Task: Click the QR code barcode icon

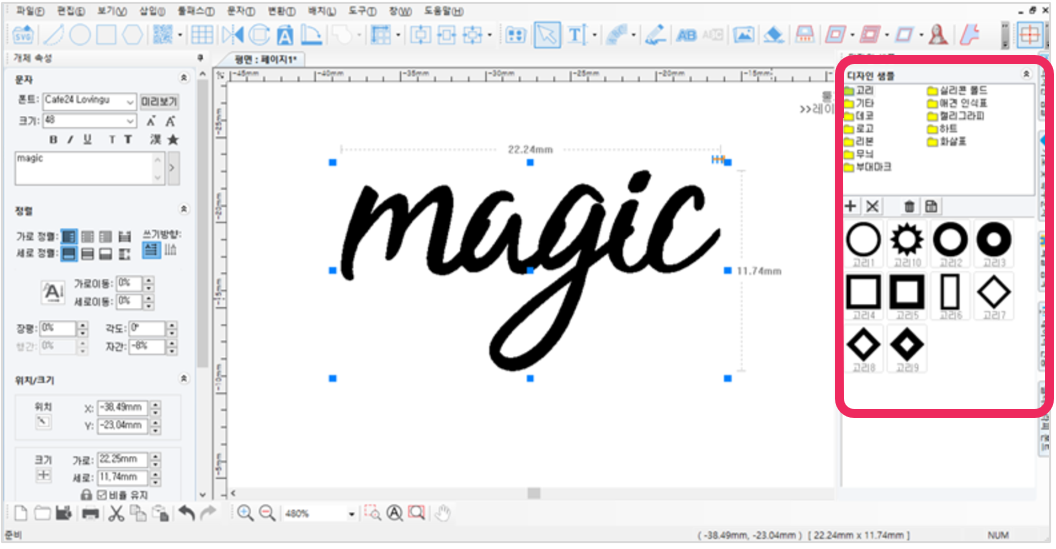Action: coord(162,34)
